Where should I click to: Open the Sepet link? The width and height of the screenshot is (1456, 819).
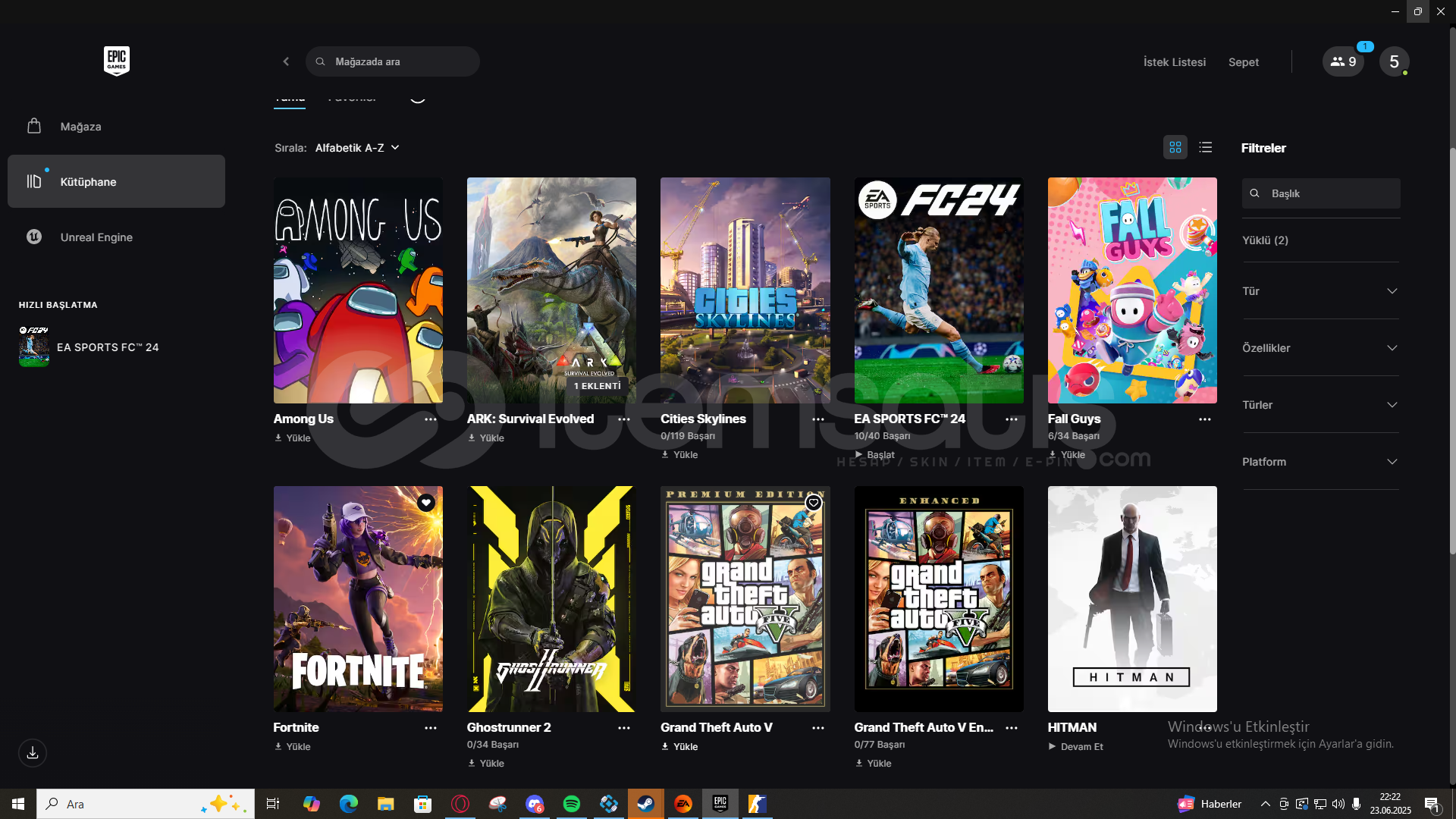[x=1244, y=62]
